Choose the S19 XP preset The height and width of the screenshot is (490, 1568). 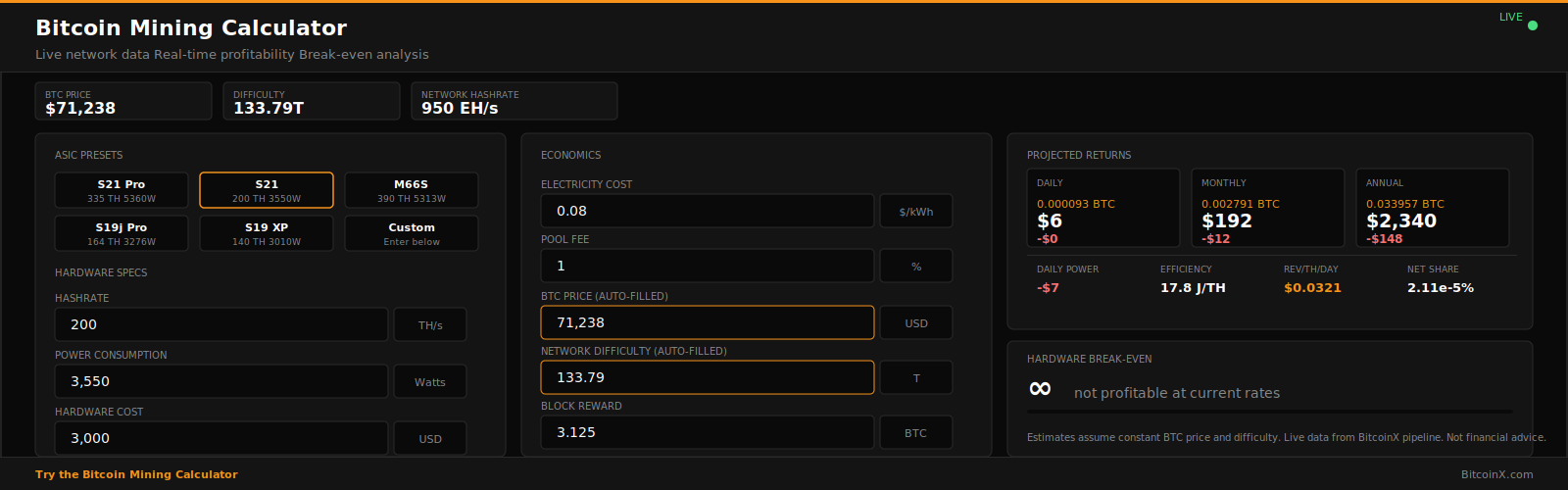tap(267, 233)
